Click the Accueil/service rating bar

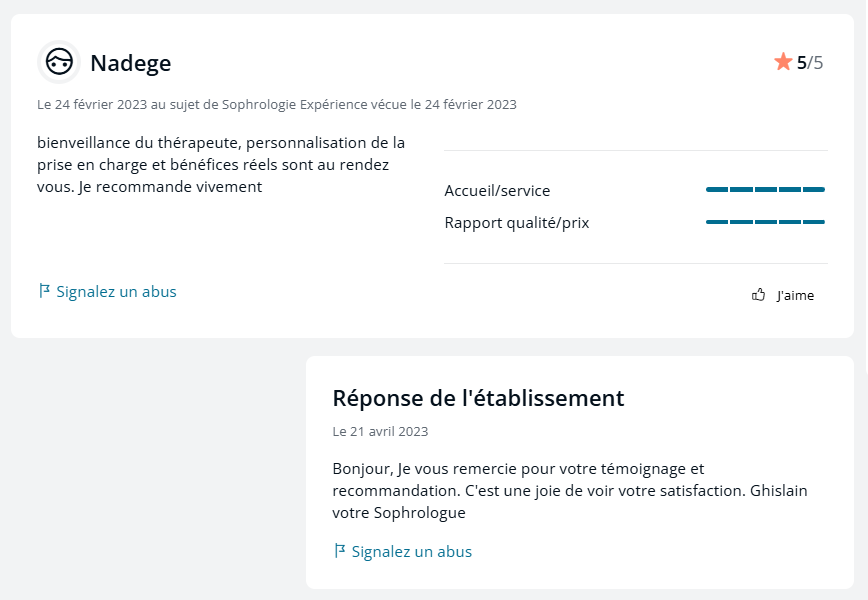click(x=765, y=189)
